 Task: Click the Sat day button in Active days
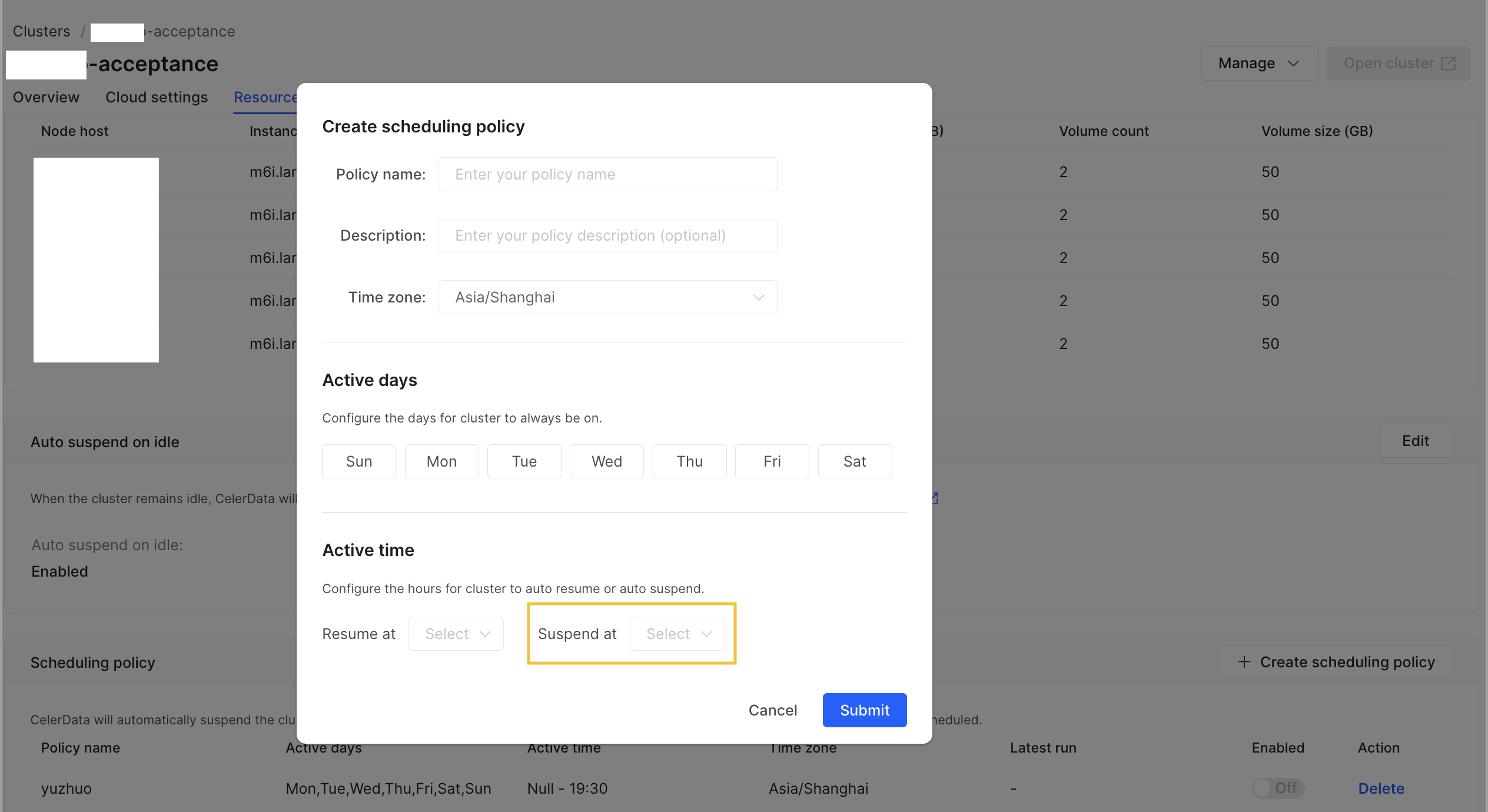point(855,461)
